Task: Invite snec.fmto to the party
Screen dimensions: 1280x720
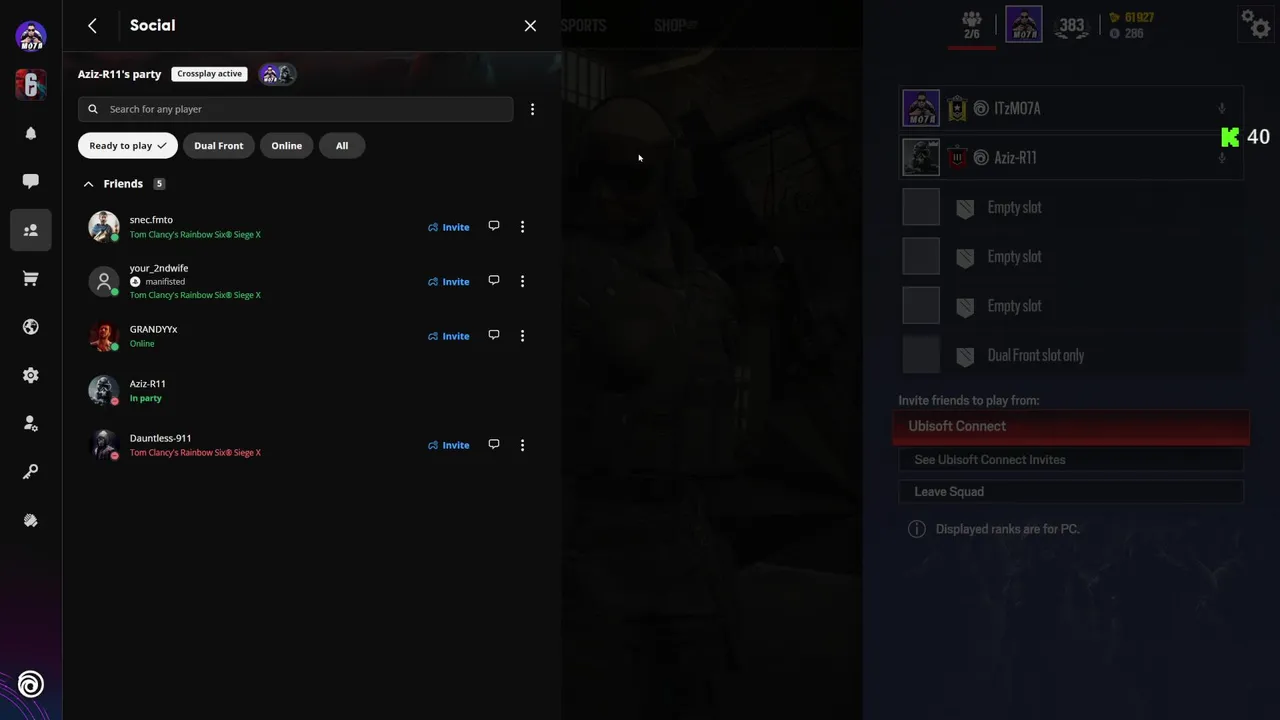Action: coord(449,227)
